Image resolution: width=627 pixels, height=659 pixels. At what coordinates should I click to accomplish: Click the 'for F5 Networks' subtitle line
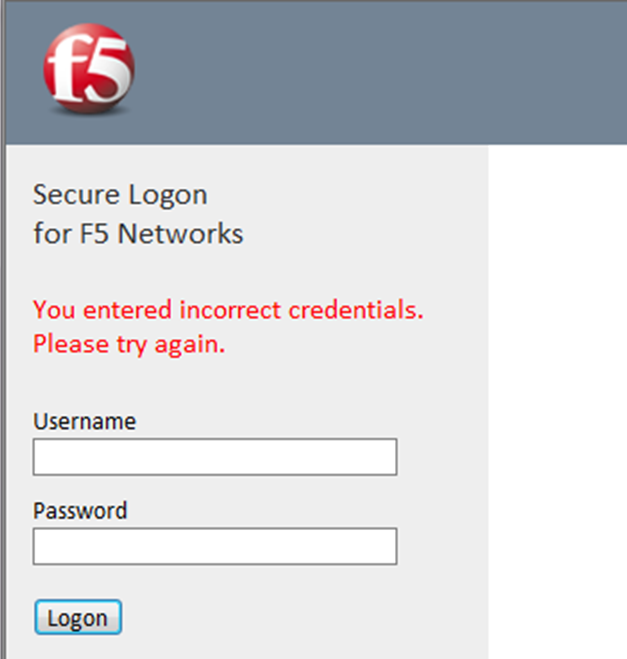pos(138,234)
